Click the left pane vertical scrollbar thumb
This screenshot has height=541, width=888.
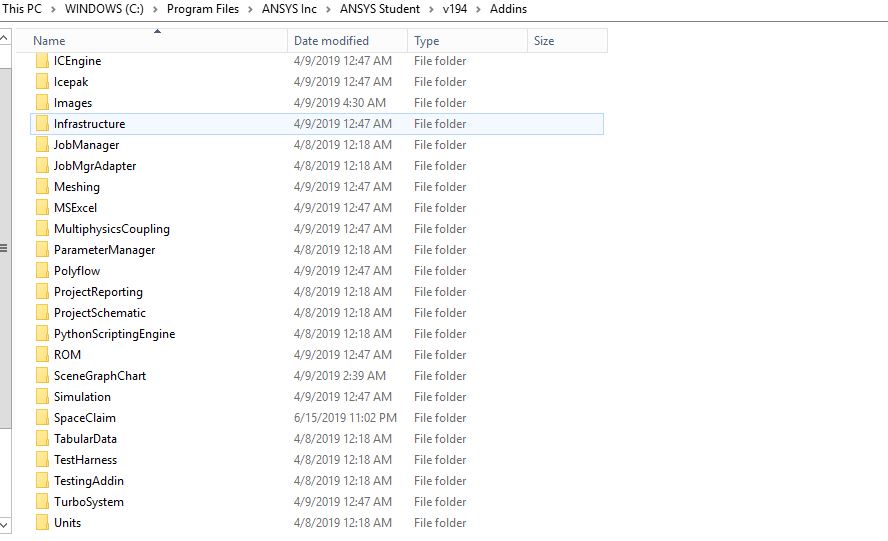[5, 248]
